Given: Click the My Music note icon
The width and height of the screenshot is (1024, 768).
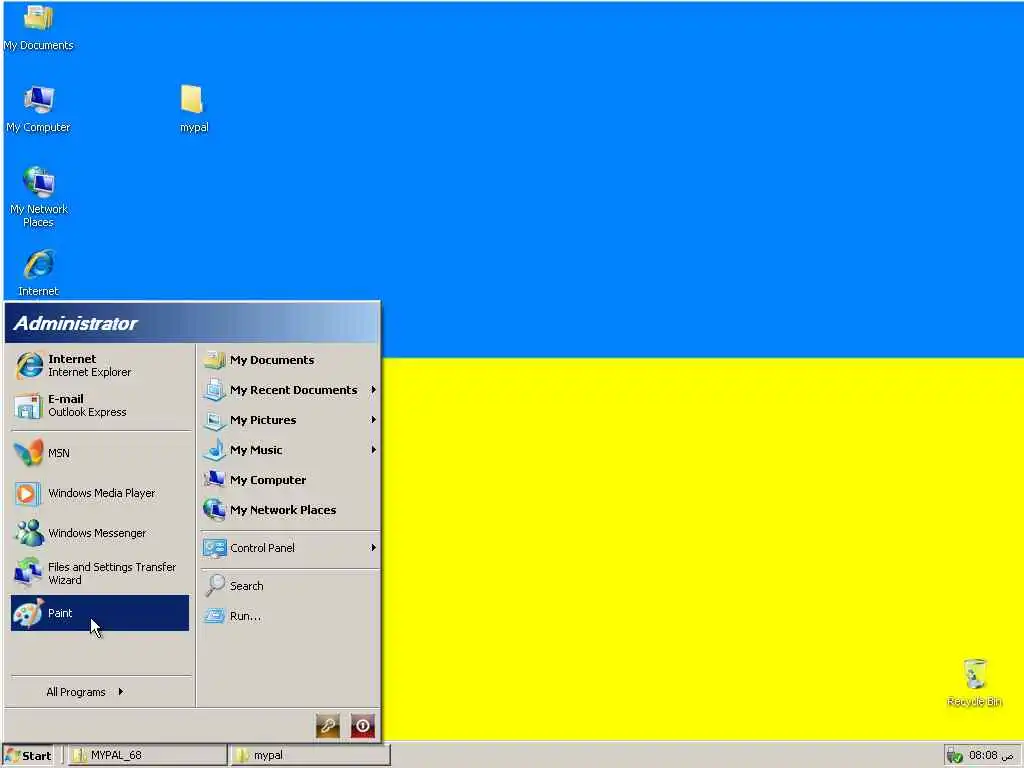Looking at the screenshot, I should pyautogui.click(x=214, y=449).
